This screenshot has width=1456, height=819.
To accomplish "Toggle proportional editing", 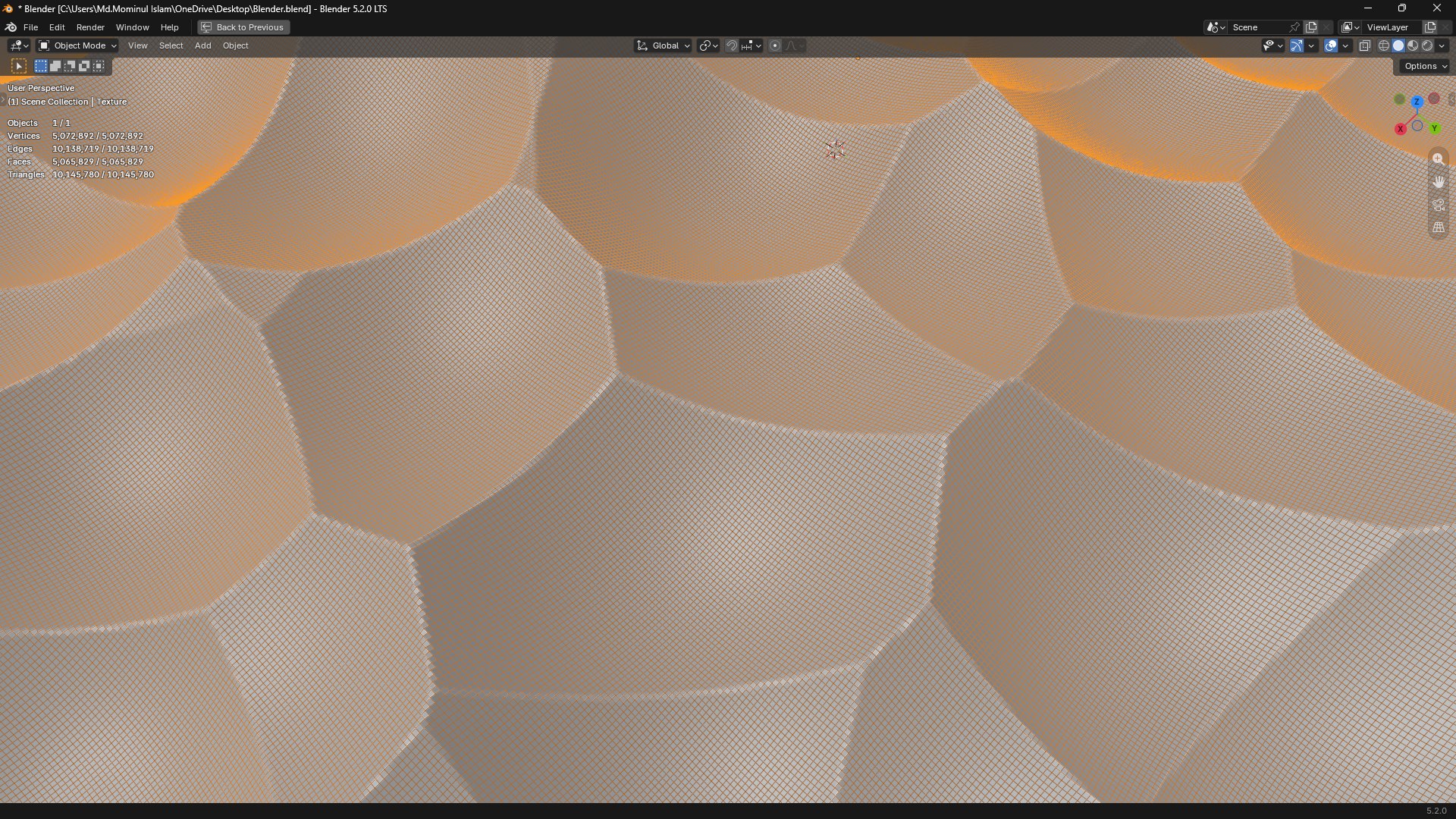I will coord(775,45).
